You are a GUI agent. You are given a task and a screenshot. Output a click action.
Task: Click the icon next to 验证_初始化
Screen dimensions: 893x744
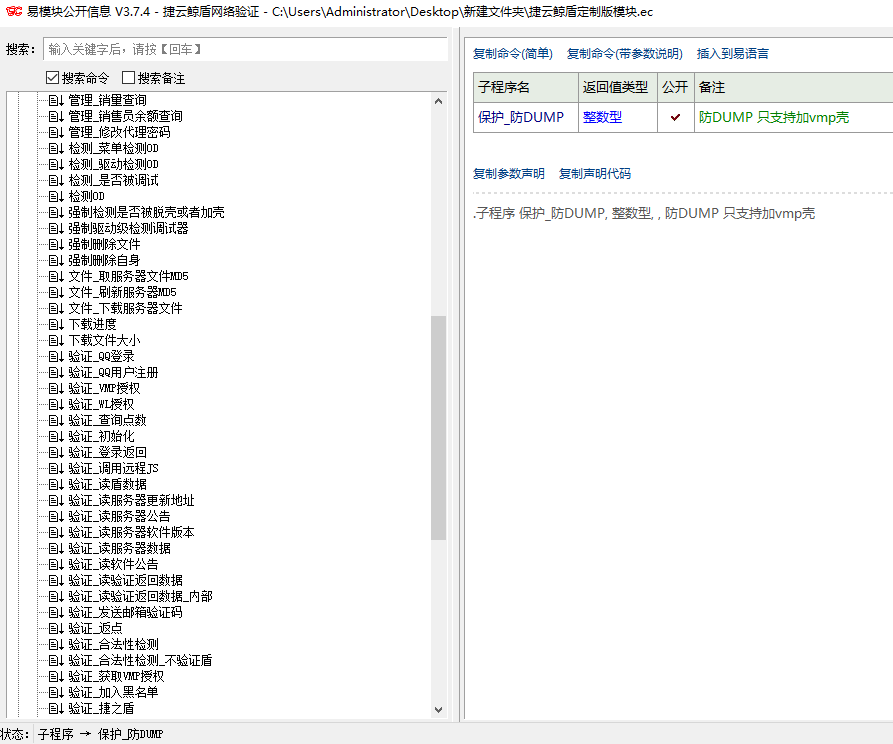[56, 436]
